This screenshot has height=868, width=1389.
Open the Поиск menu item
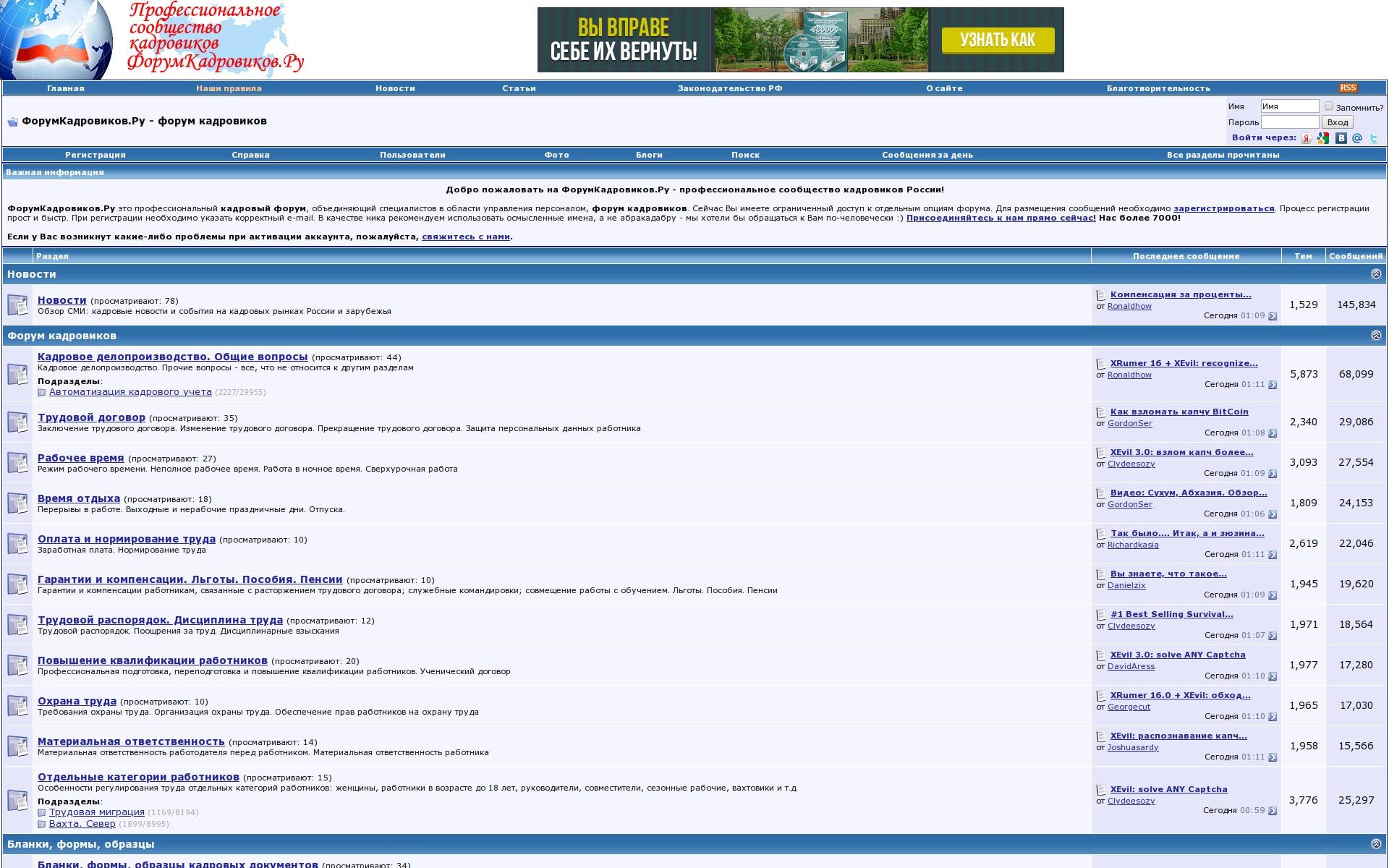coord(745,155)
